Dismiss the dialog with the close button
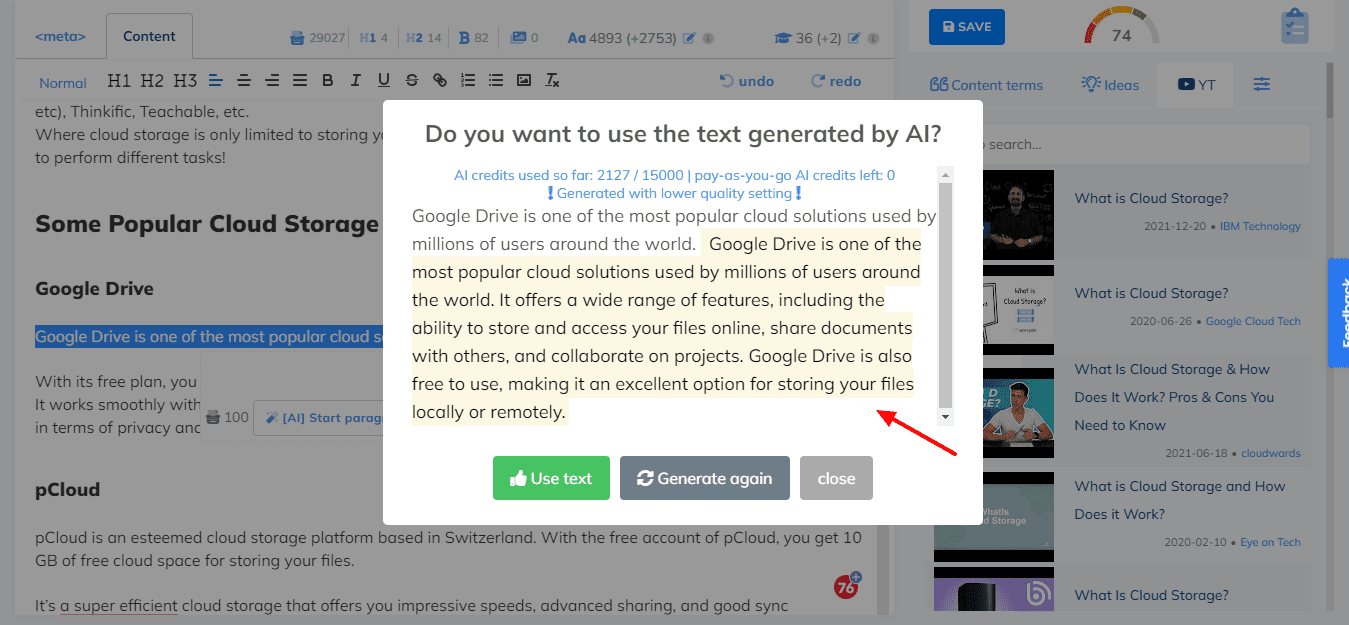Image resolution: width=1349 pixels, height=625 pixels. tap(836, 478)
